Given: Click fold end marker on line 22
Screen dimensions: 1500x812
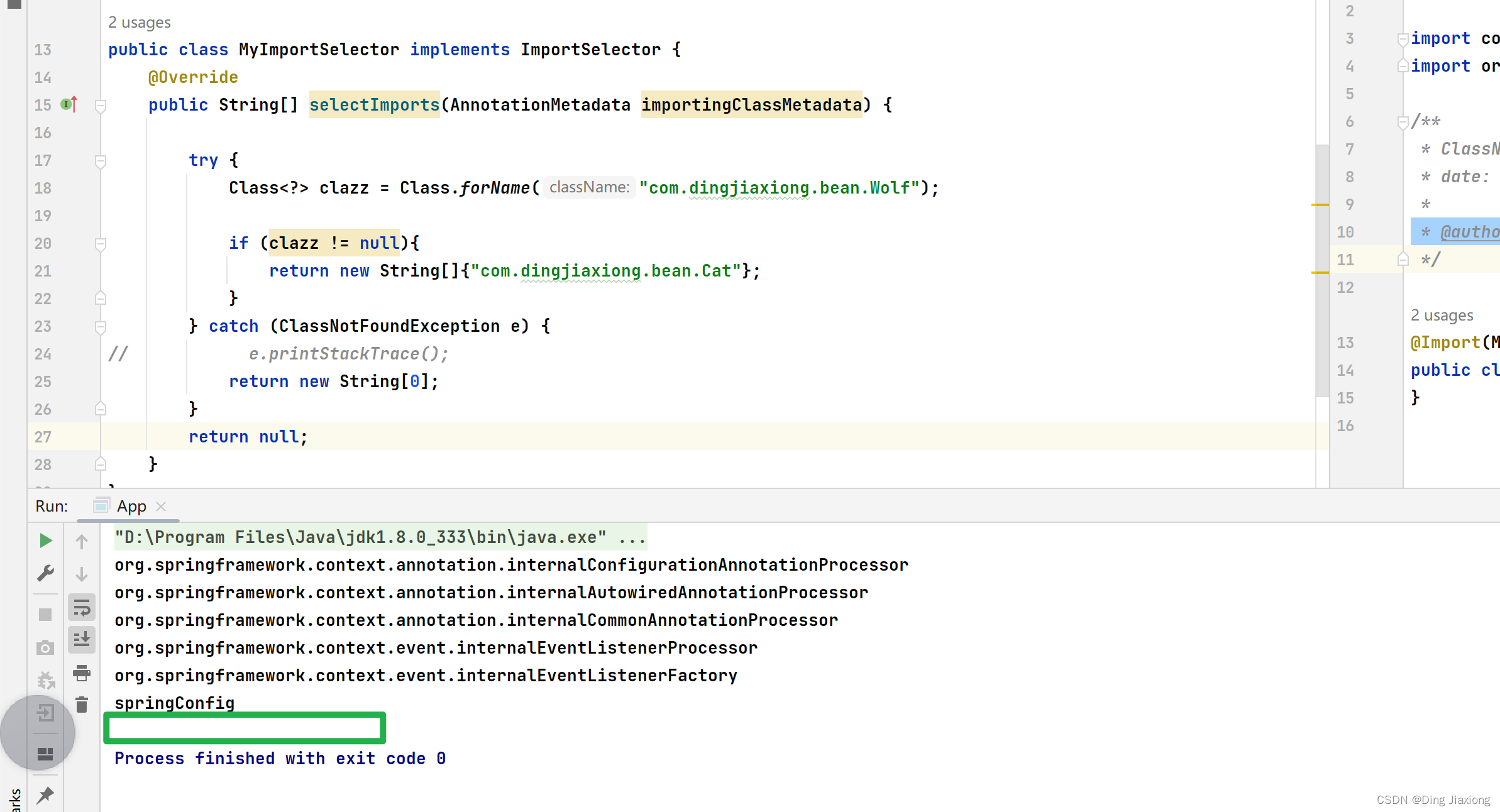Looking at the screenshot, I should [x=100, y=298].
